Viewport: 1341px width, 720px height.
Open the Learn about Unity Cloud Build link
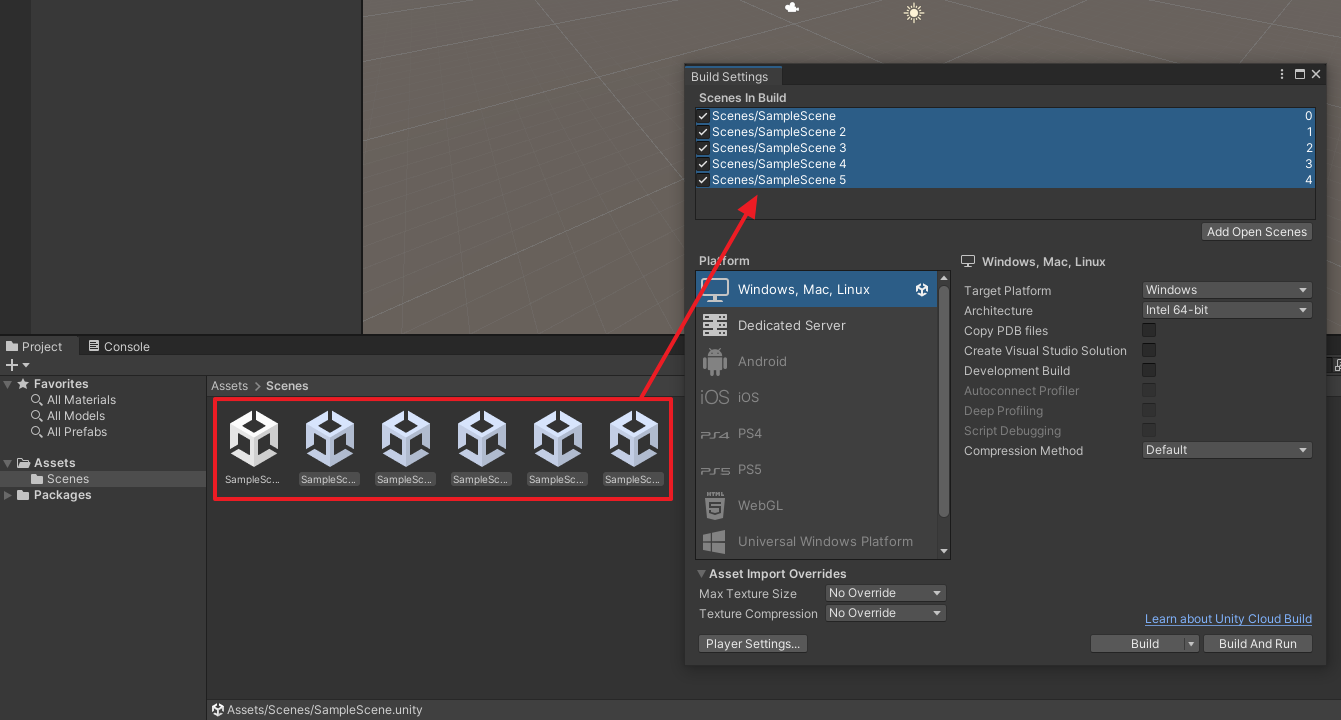coord(1228,619)
